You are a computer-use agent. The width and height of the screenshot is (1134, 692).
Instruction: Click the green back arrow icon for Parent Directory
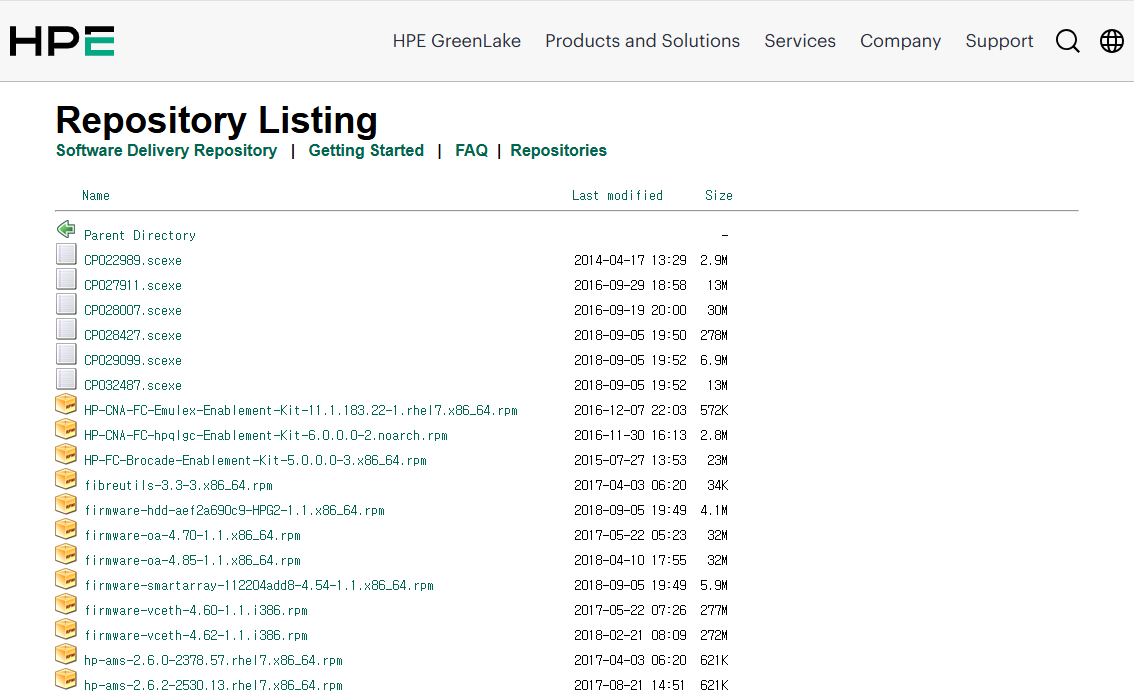tap(66, 229)
